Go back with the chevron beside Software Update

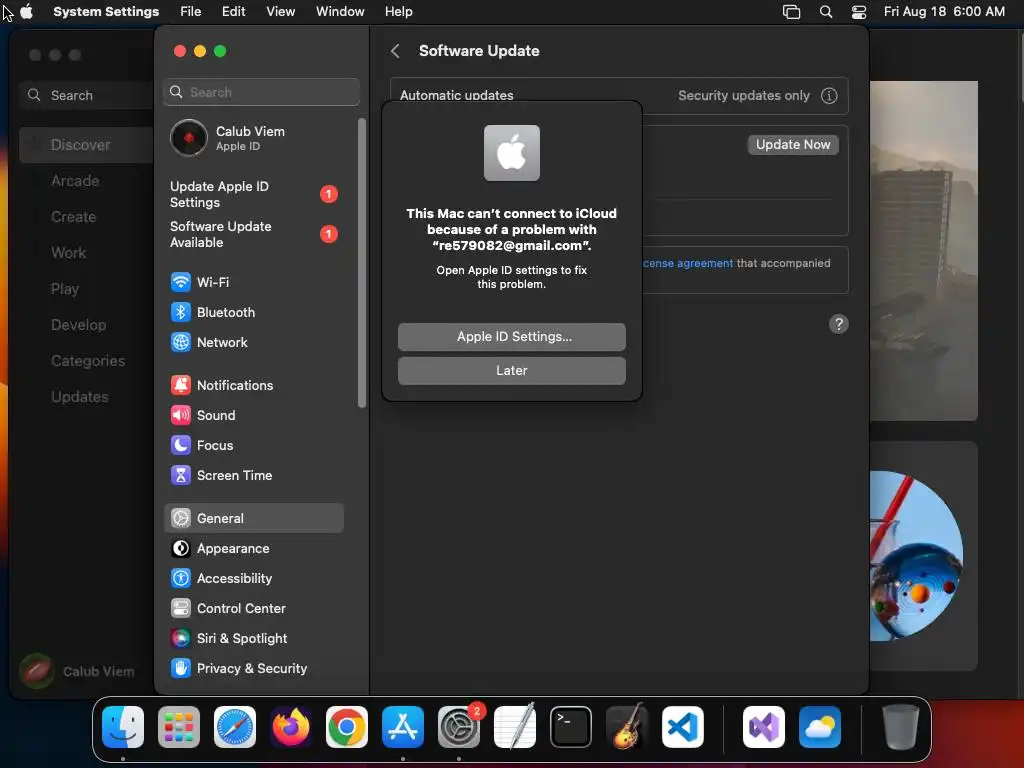(x=395, y=51)
